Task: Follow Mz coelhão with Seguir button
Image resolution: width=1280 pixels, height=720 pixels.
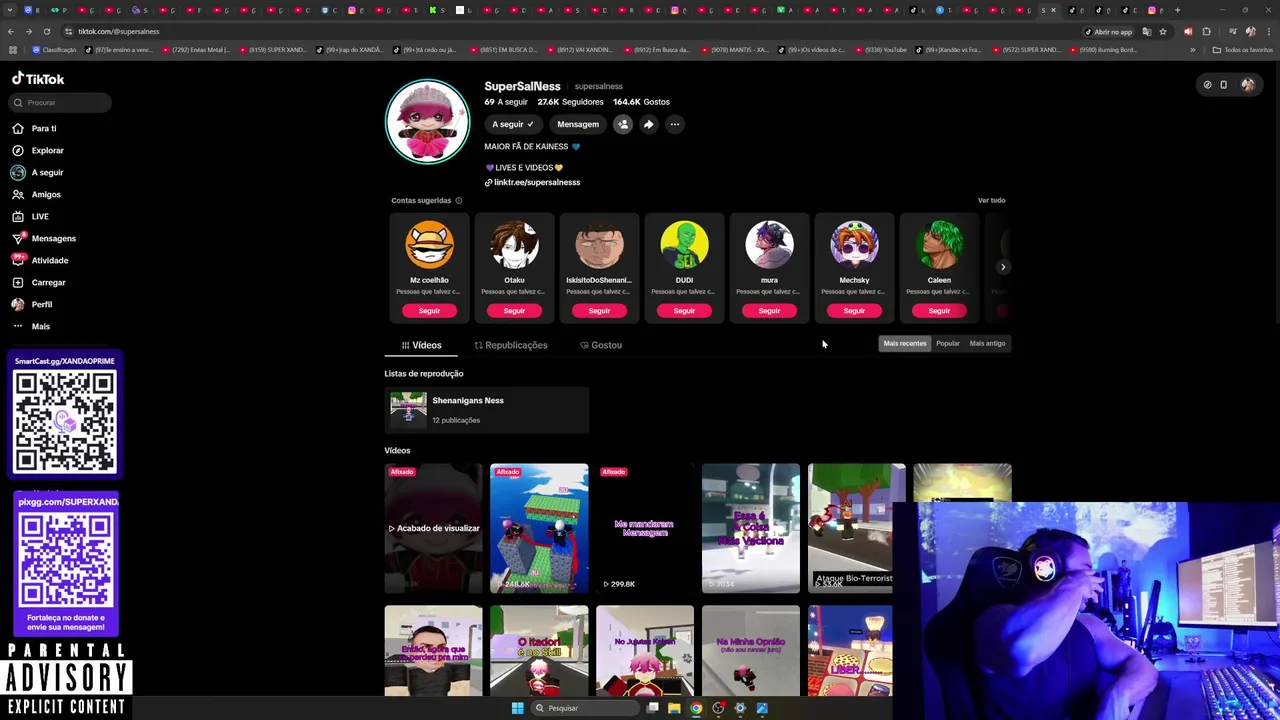Action: 429,310
